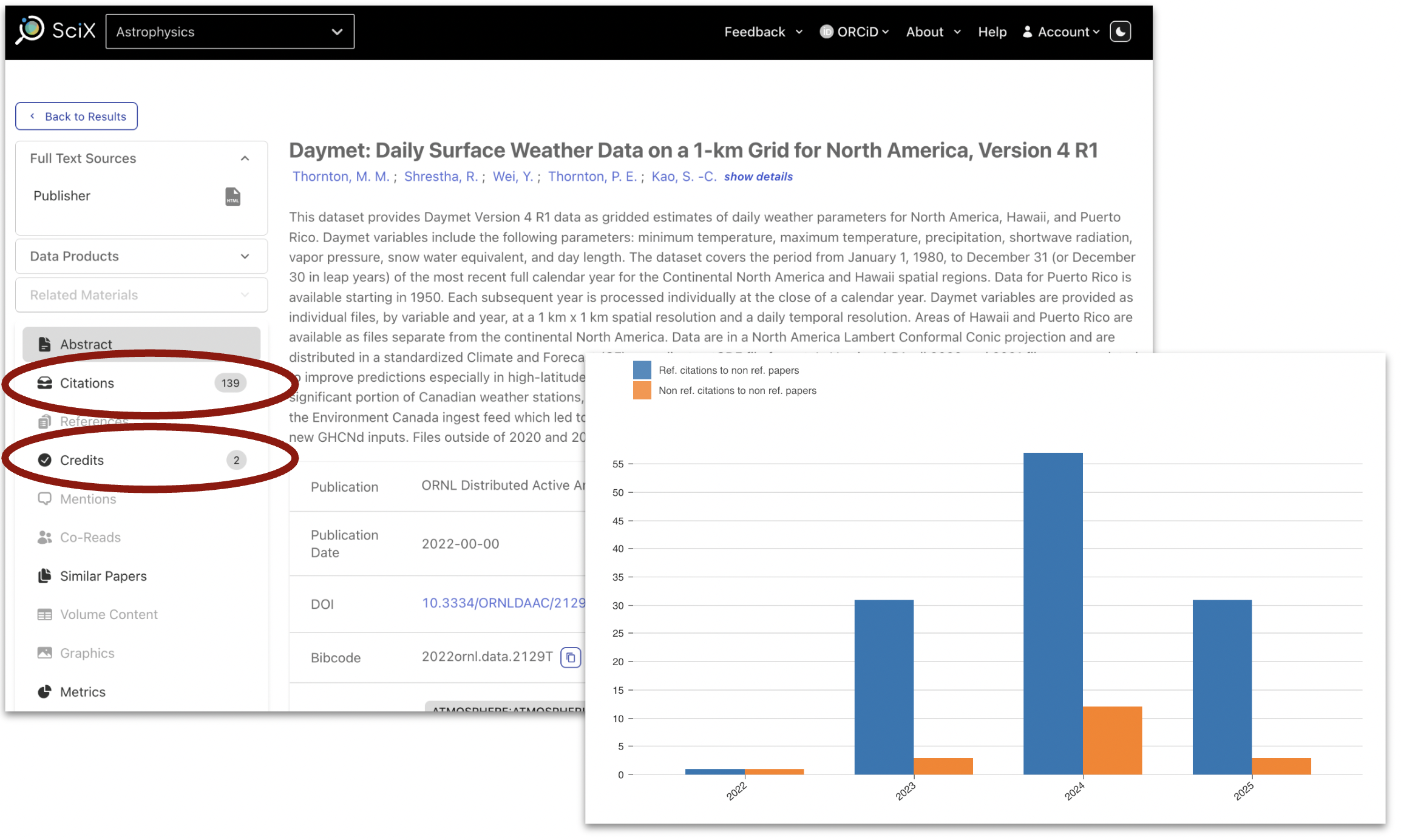
Task: Click the tall blue 2024 chart bar
Action: tap(1053, 613)
